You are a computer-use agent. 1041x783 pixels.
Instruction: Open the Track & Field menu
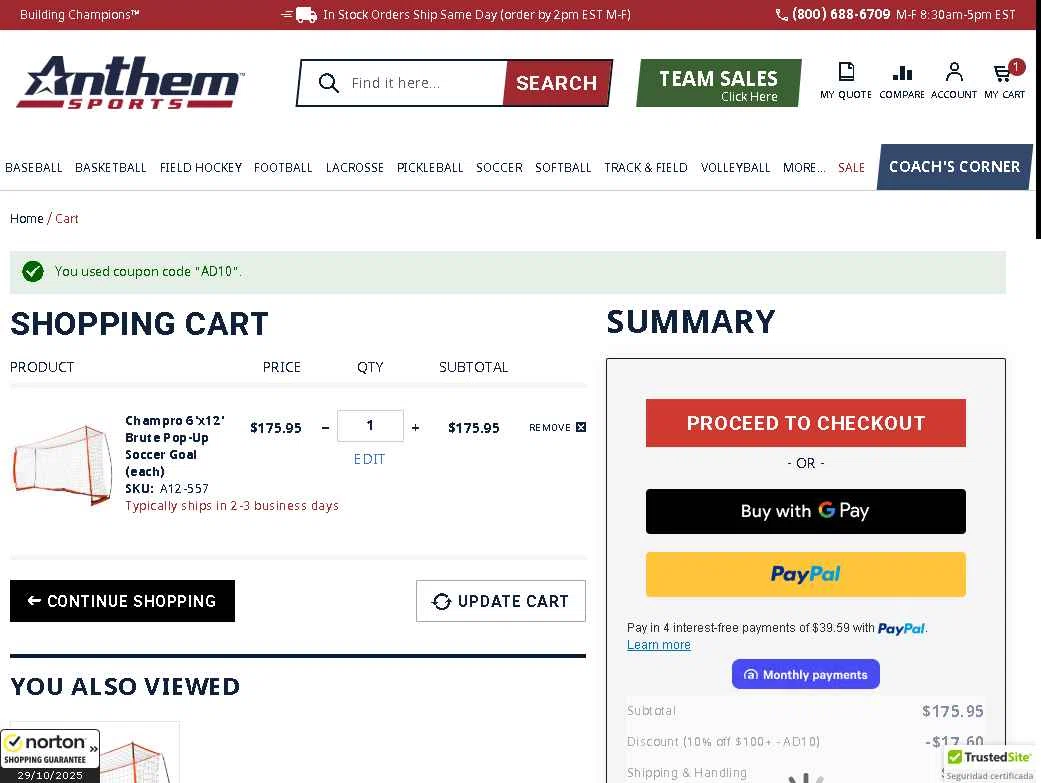coord(645,167)
